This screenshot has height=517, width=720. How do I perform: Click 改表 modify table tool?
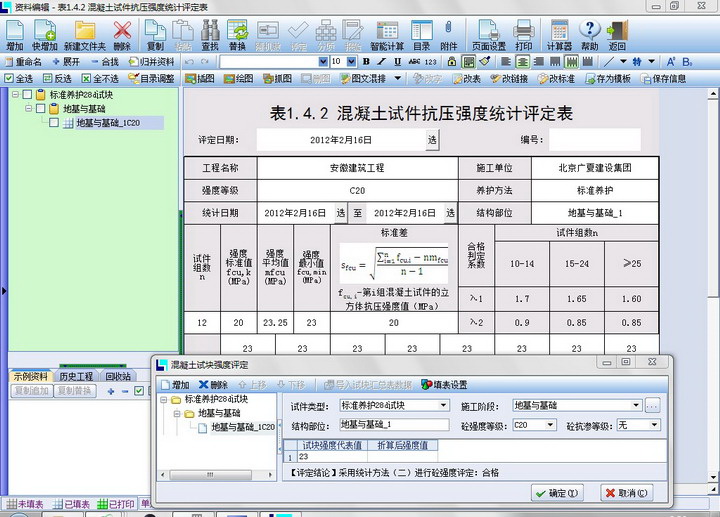point(467,79)
